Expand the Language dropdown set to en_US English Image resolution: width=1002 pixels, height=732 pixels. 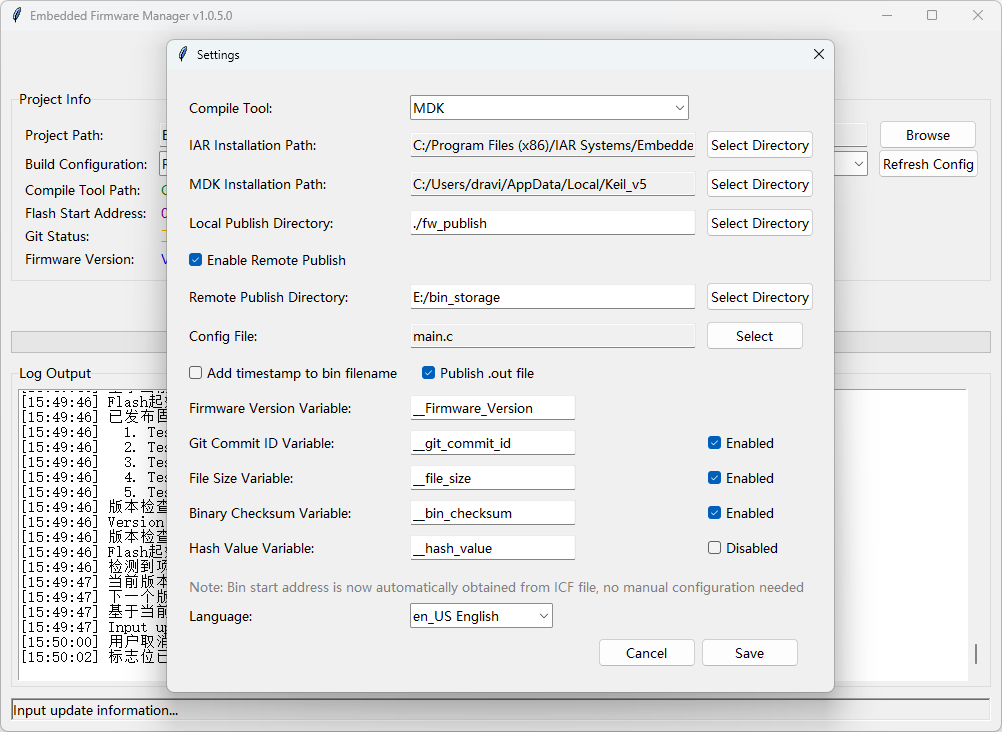coord(481,616)
